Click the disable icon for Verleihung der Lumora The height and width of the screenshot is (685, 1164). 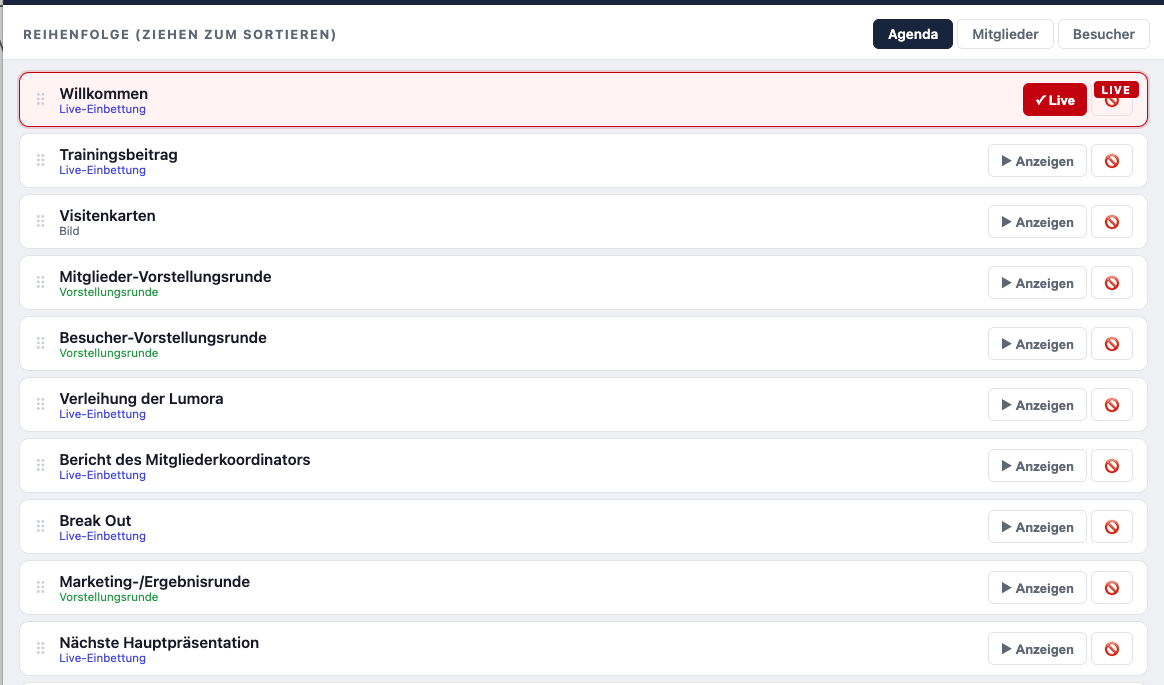[x=1111, y=405]
